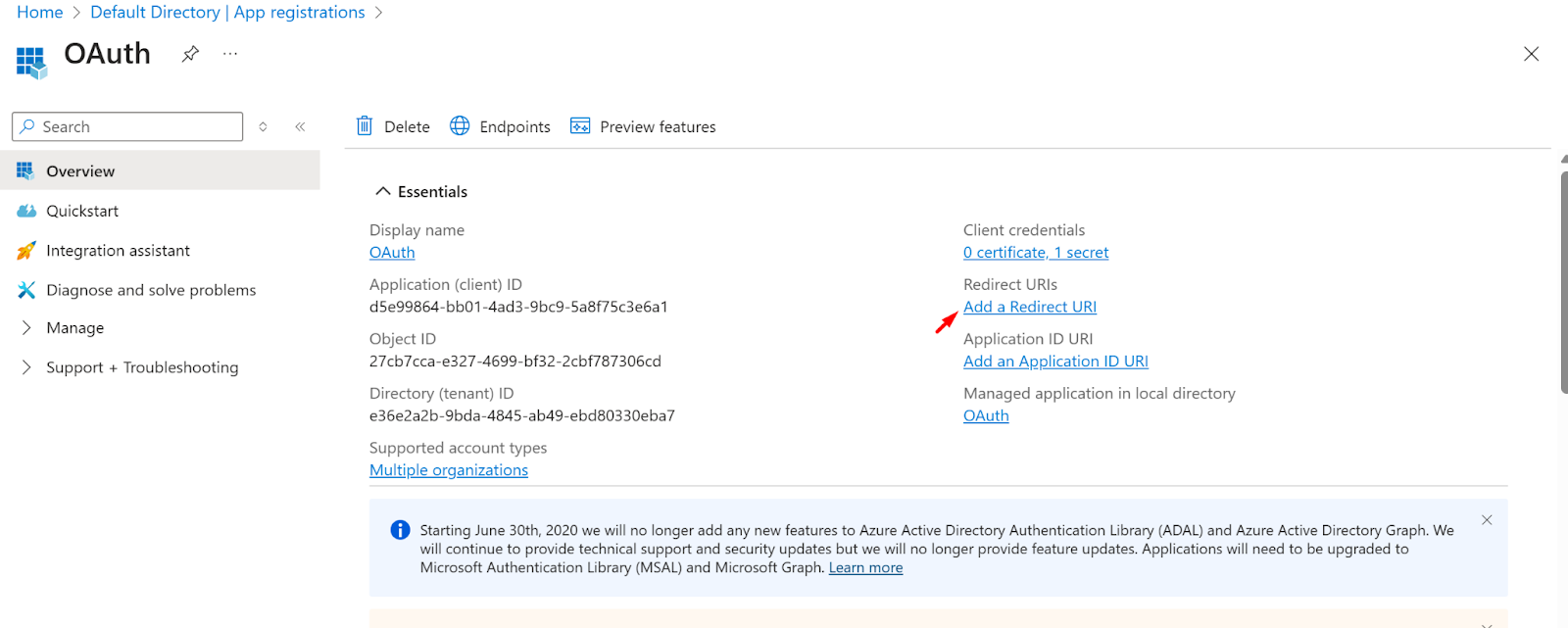Click the Overview menu icon

click(25, 170)
